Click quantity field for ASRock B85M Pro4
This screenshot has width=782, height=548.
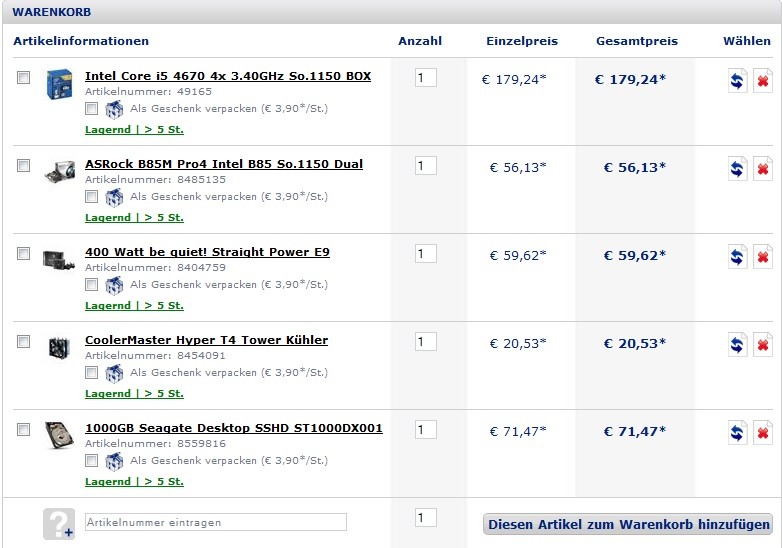click(x=425, y=166)
